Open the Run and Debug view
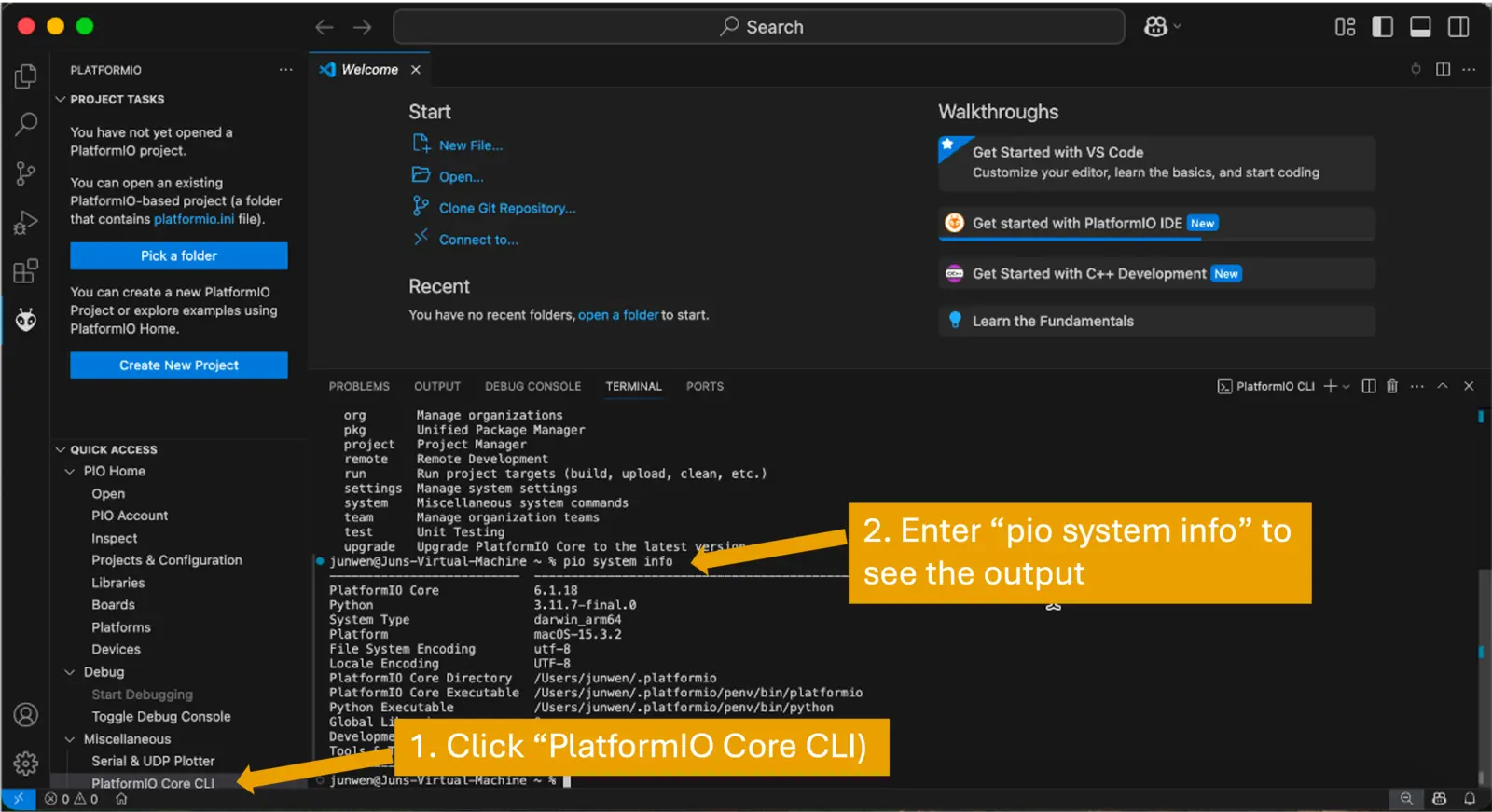The image size is (1492, 812). (26, 223)
